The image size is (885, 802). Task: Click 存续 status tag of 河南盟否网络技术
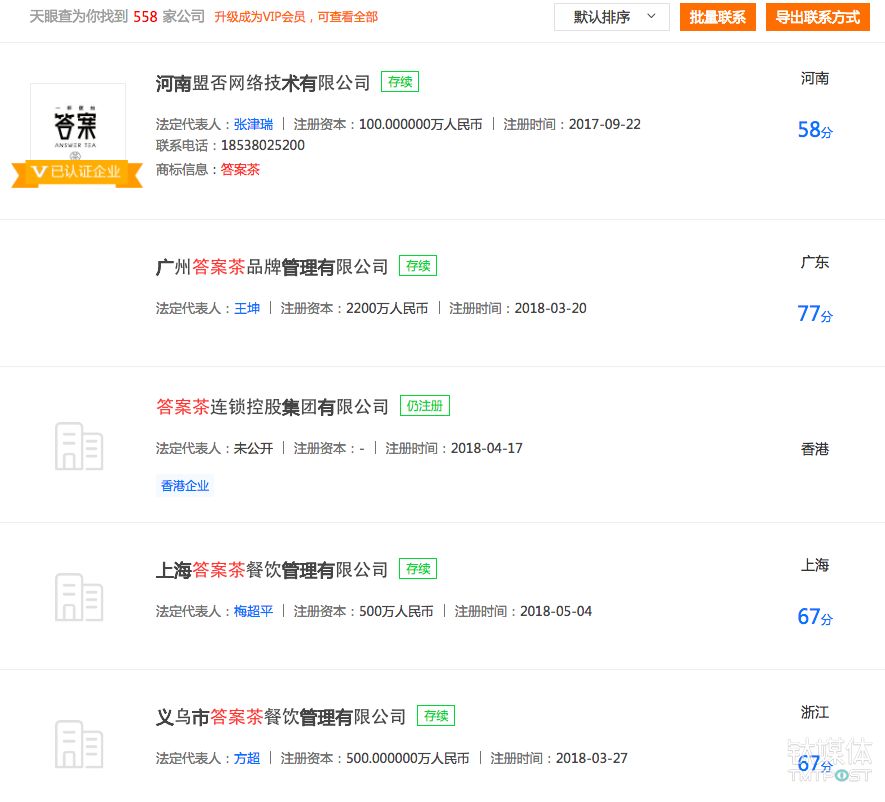400,82
